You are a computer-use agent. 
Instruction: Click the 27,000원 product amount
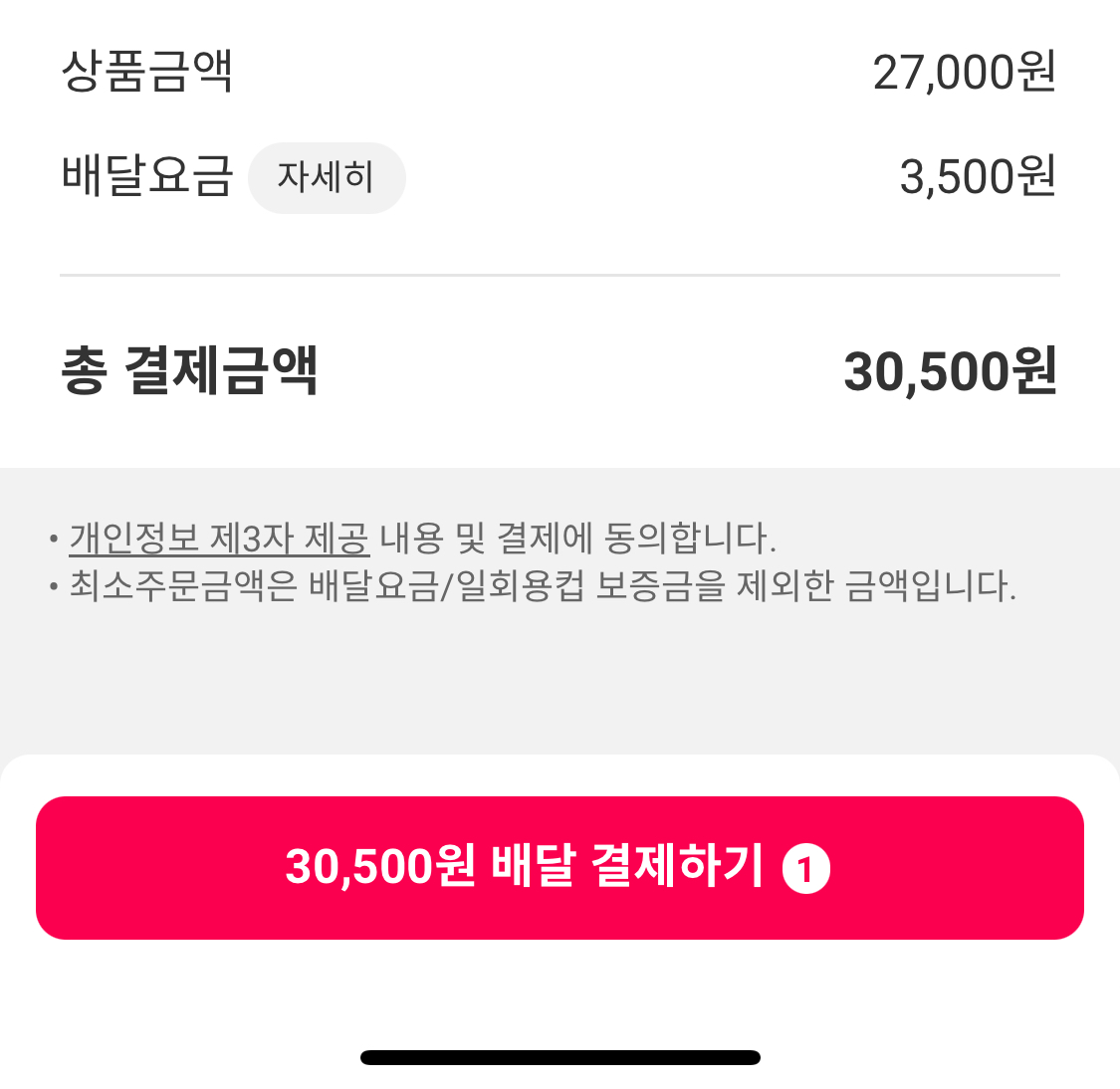click(964, 72)
